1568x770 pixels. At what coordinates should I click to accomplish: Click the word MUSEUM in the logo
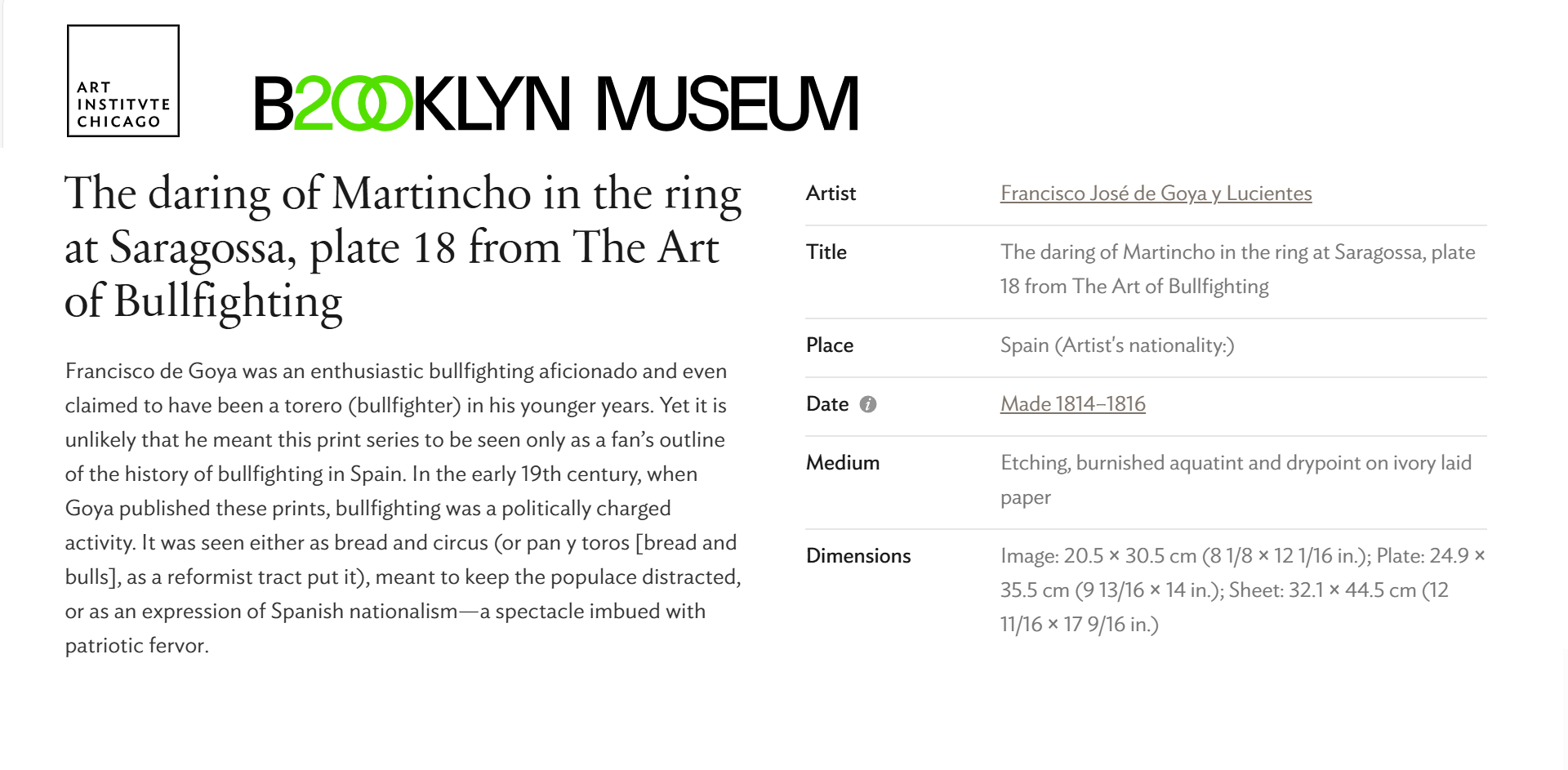728,104
